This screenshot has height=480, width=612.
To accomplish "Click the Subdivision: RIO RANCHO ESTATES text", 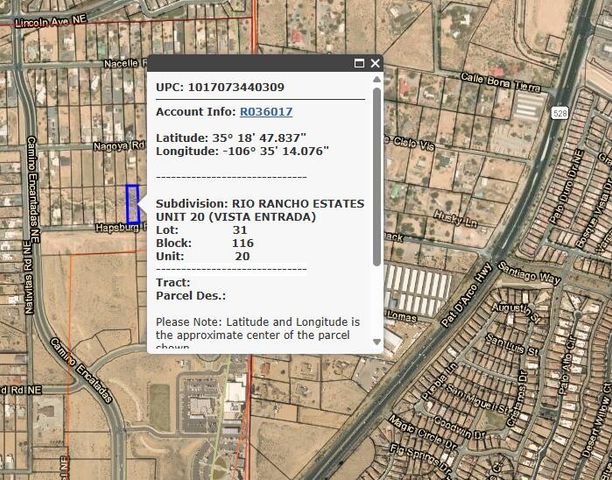I will coord(260,204).
